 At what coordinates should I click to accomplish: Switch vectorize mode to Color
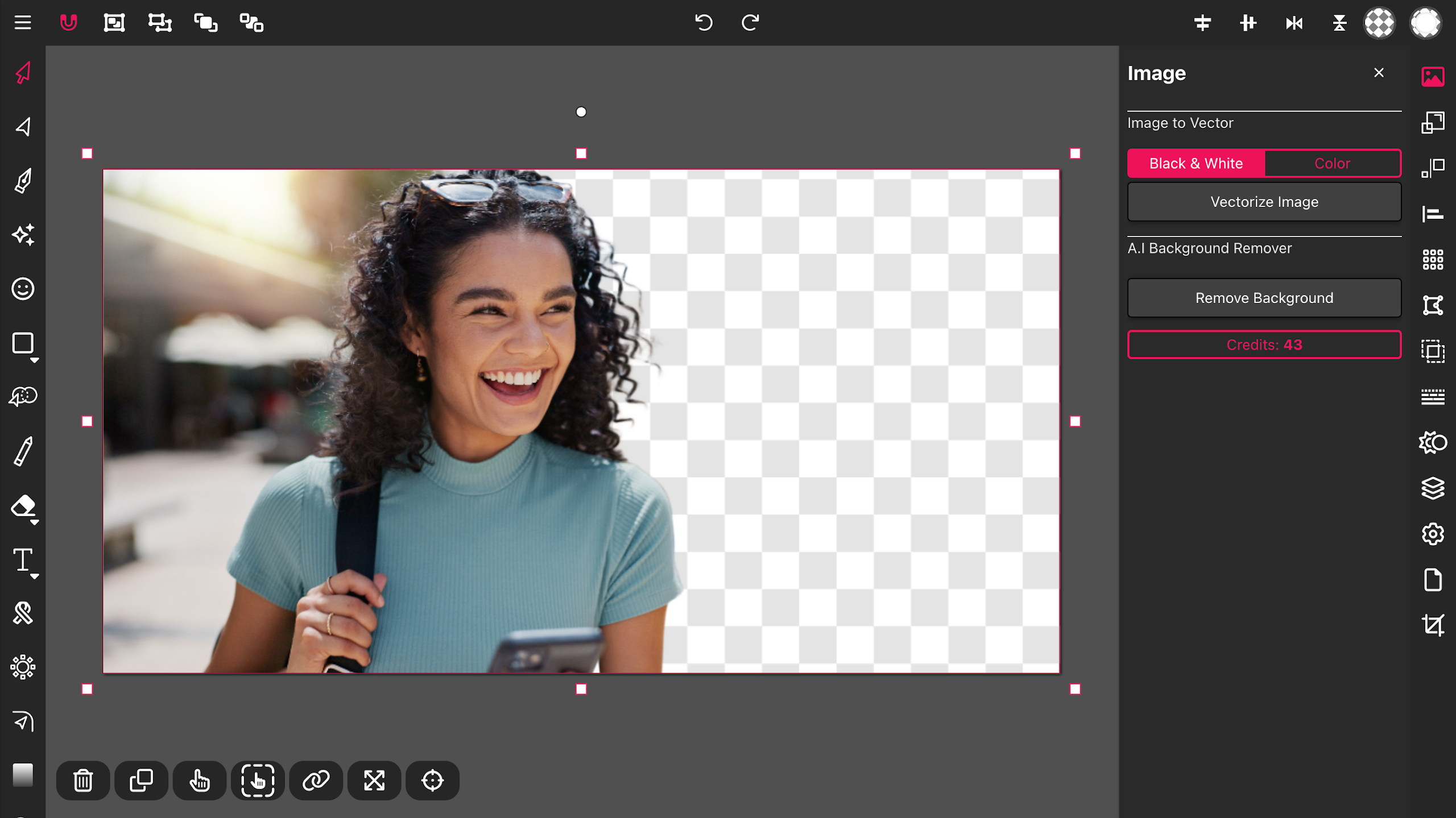coord(1332,163)
